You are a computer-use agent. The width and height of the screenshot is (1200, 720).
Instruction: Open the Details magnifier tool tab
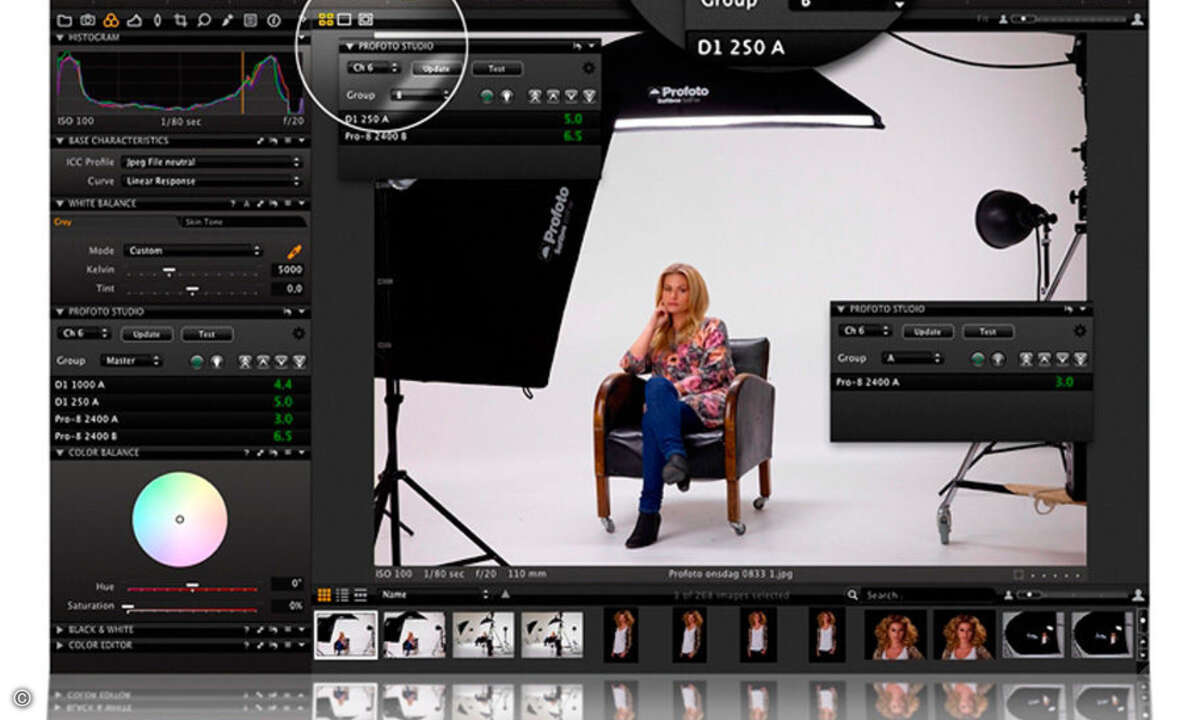203,19
